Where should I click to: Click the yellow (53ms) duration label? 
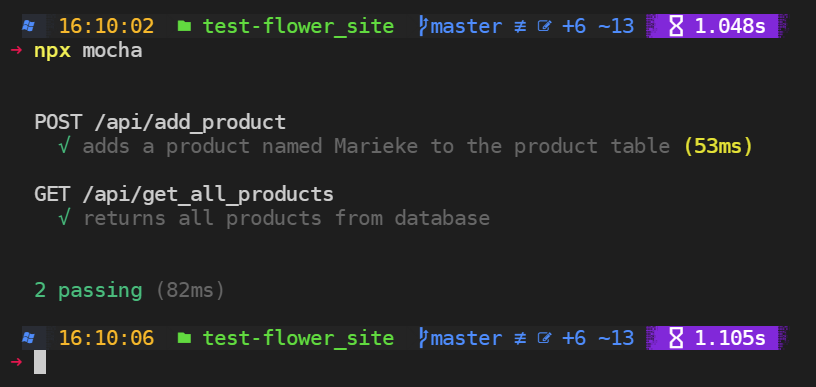(x=718, y=147)
